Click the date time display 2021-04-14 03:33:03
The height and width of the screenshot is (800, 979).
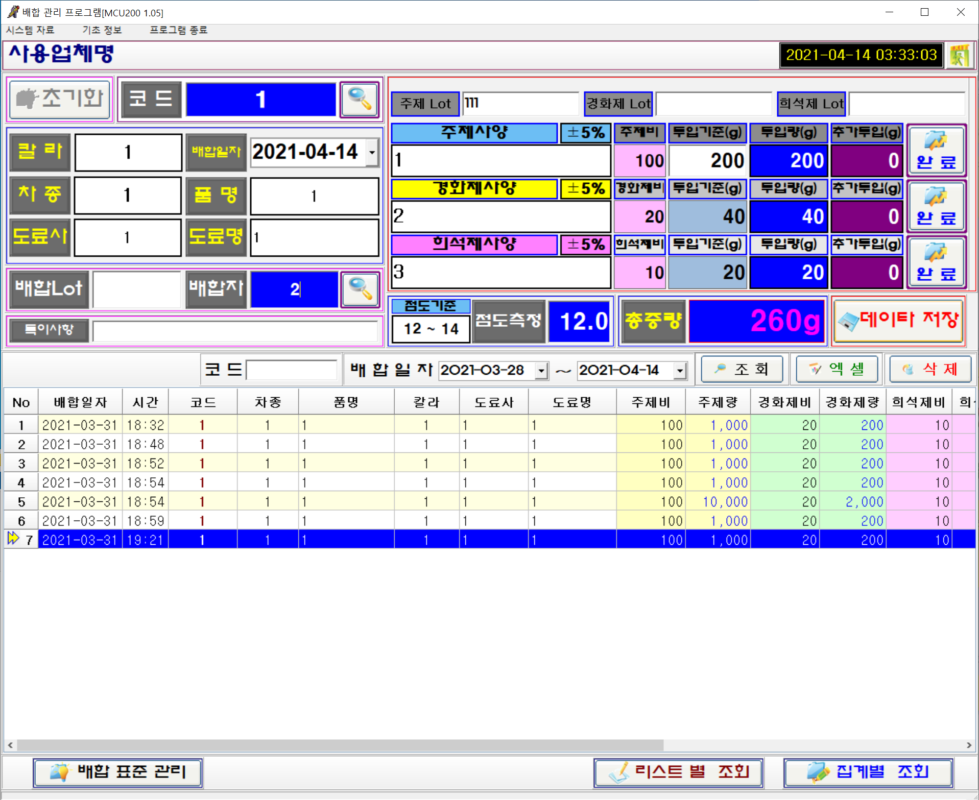(862, 56)
